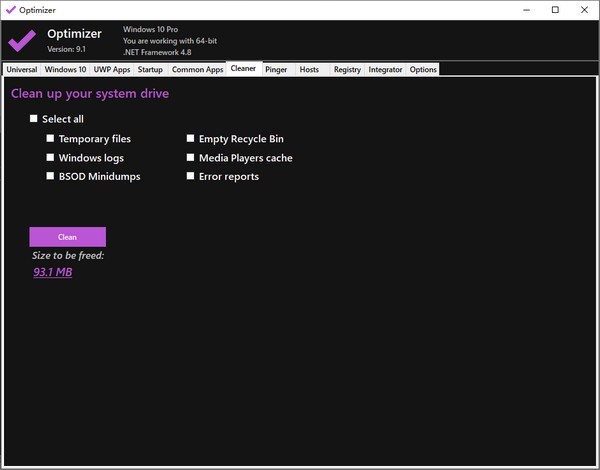Tick Media Players cache checkbox
Viewport: 600px width, 470px height.
pyautogui.click(x=190, y=157)
